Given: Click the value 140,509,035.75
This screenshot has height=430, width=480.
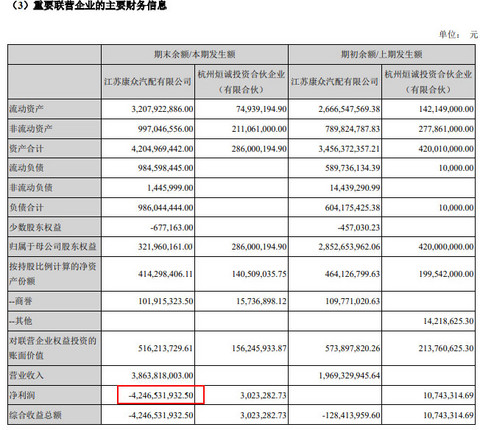Looking at the screenshot, I should (259, 274).
